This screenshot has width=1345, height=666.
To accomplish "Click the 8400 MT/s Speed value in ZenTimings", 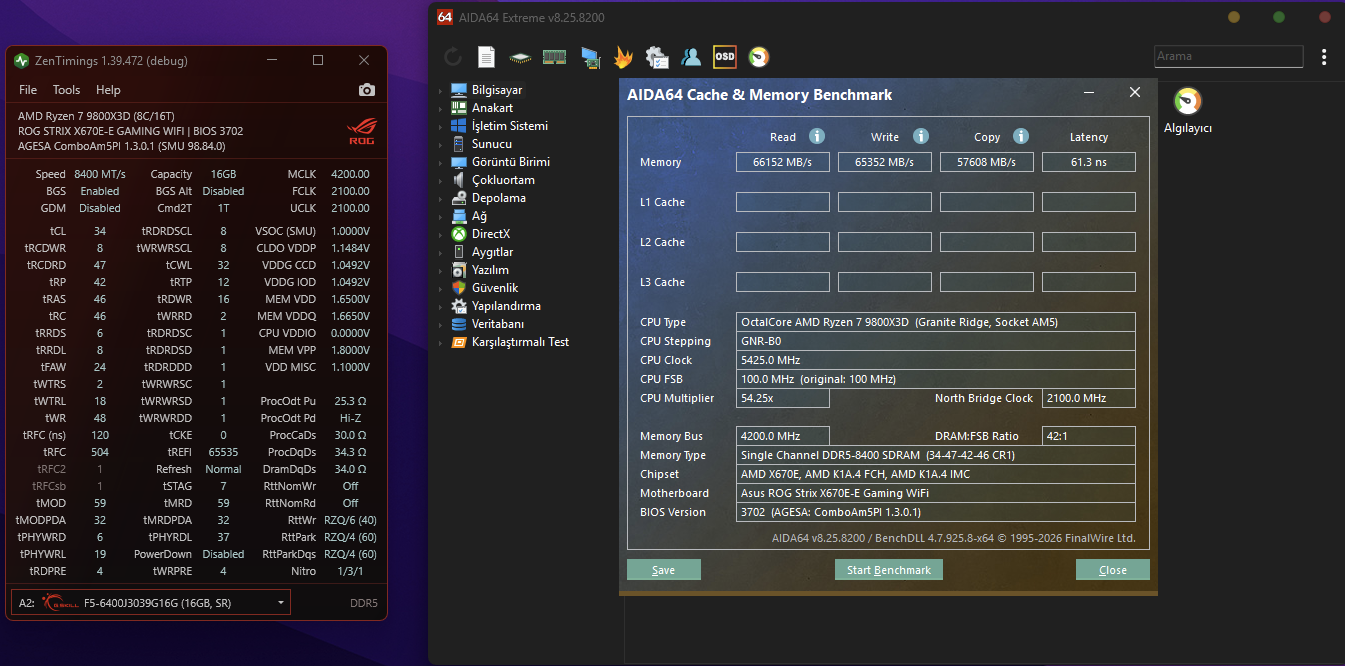I will coord(100,174).
